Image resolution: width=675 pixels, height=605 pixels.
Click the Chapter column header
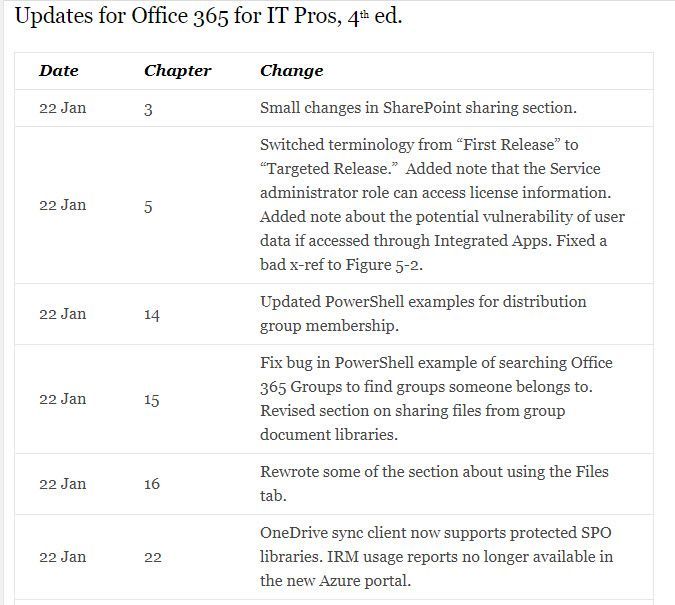(x=177, y=71)
